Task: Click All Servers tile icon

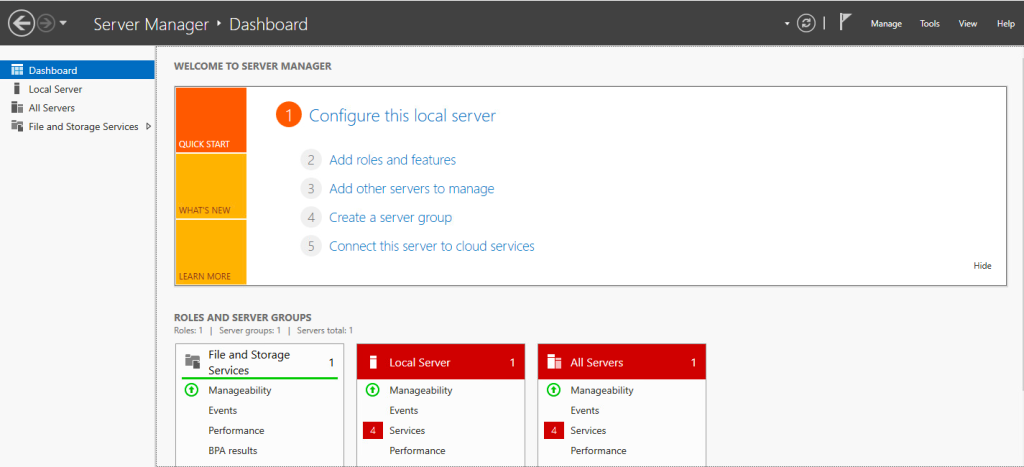Action: coord(554,362)
